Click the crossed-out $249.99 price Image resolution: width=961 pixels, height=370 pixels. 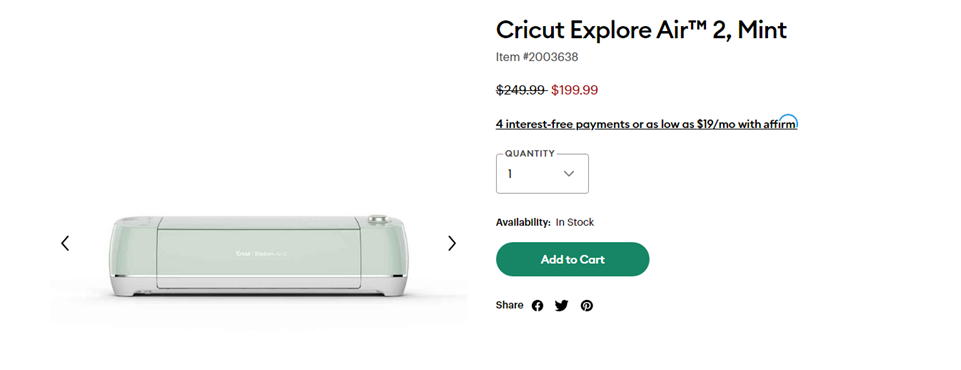coord(522,90)
